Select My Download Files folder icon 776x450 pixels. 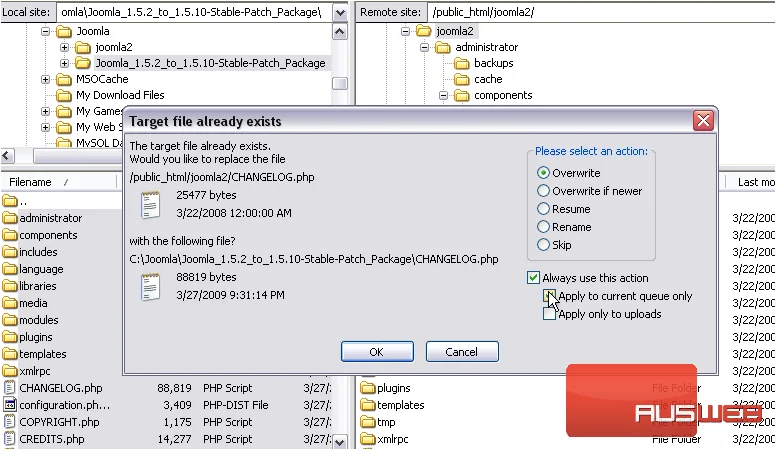[64, 95]
